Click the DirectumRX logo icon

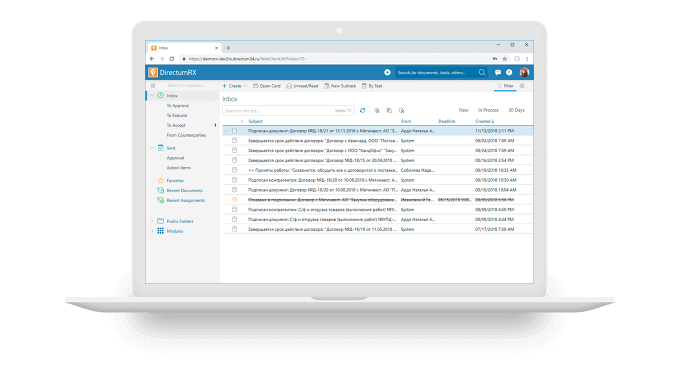153,72
